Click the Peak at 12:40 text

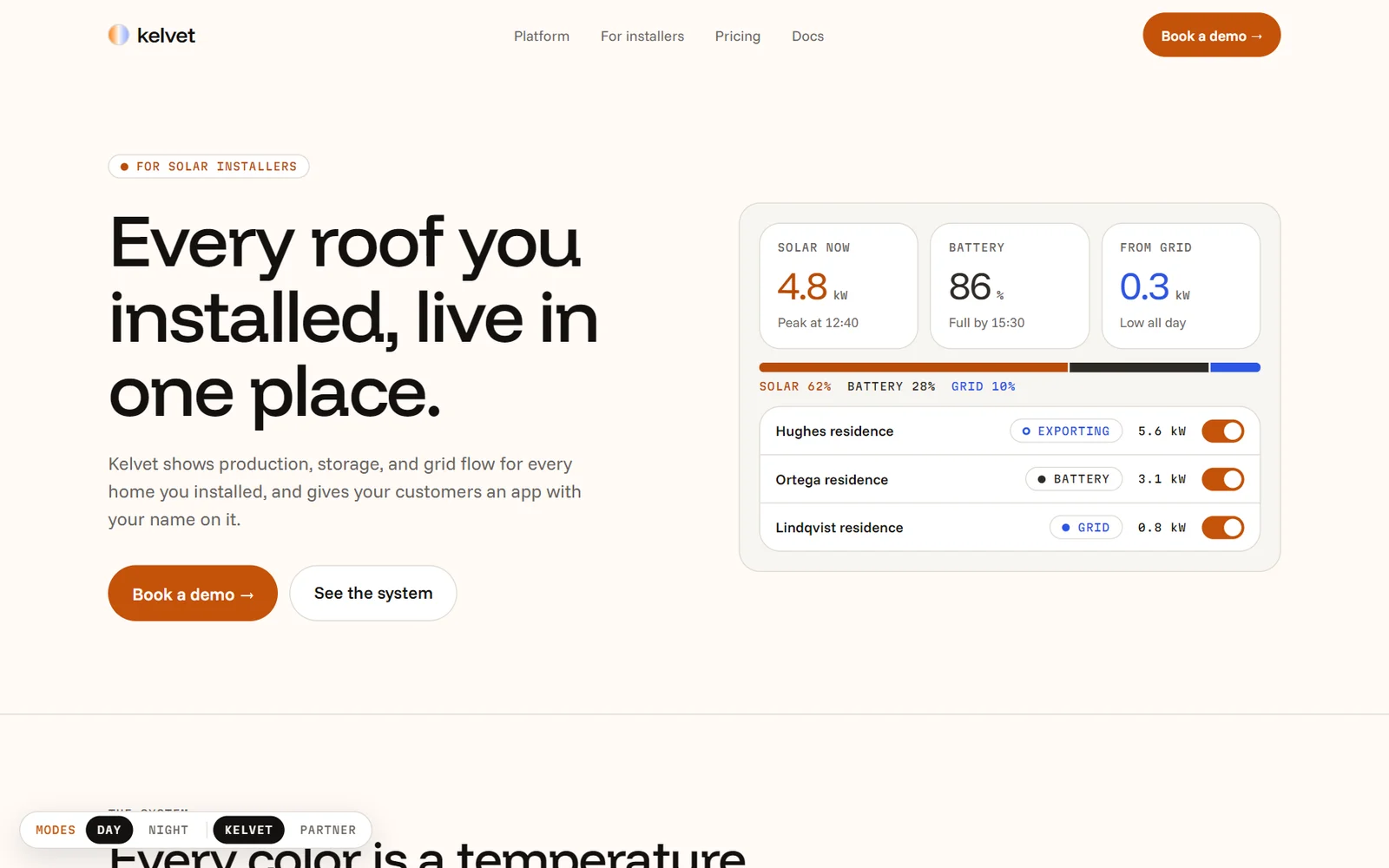(x=818, y=323)
